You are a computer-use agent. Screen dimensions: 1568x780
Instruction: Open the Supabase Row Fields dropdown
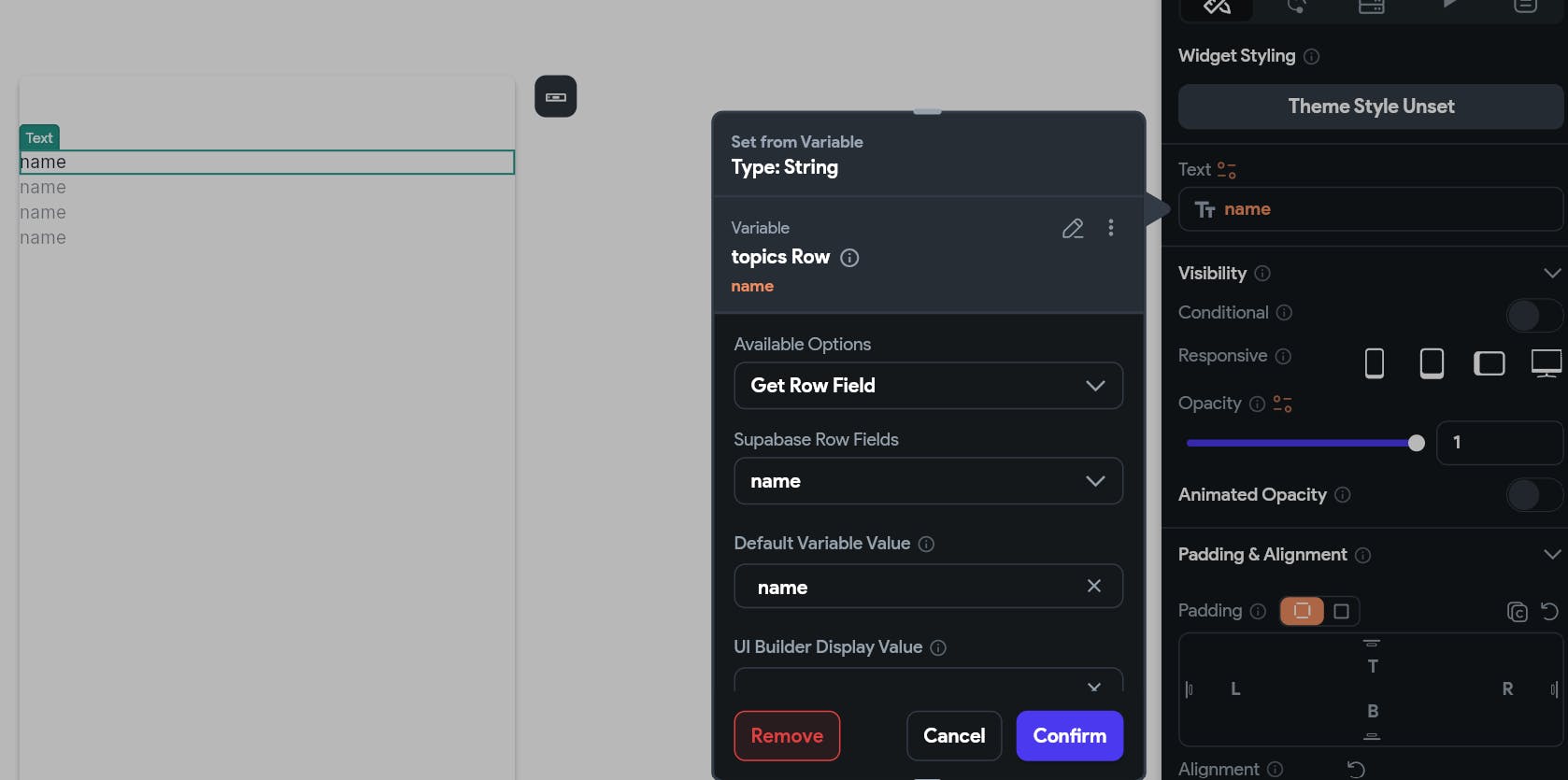[x=928, y=481]
